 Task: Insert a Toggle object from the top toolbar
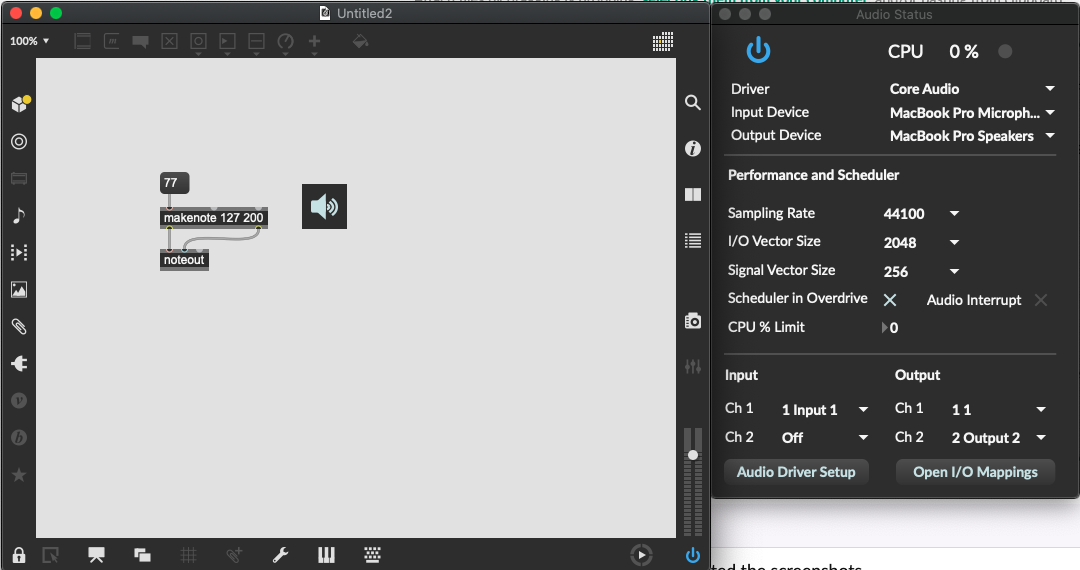pyautogui.click(x=169, y=41)
